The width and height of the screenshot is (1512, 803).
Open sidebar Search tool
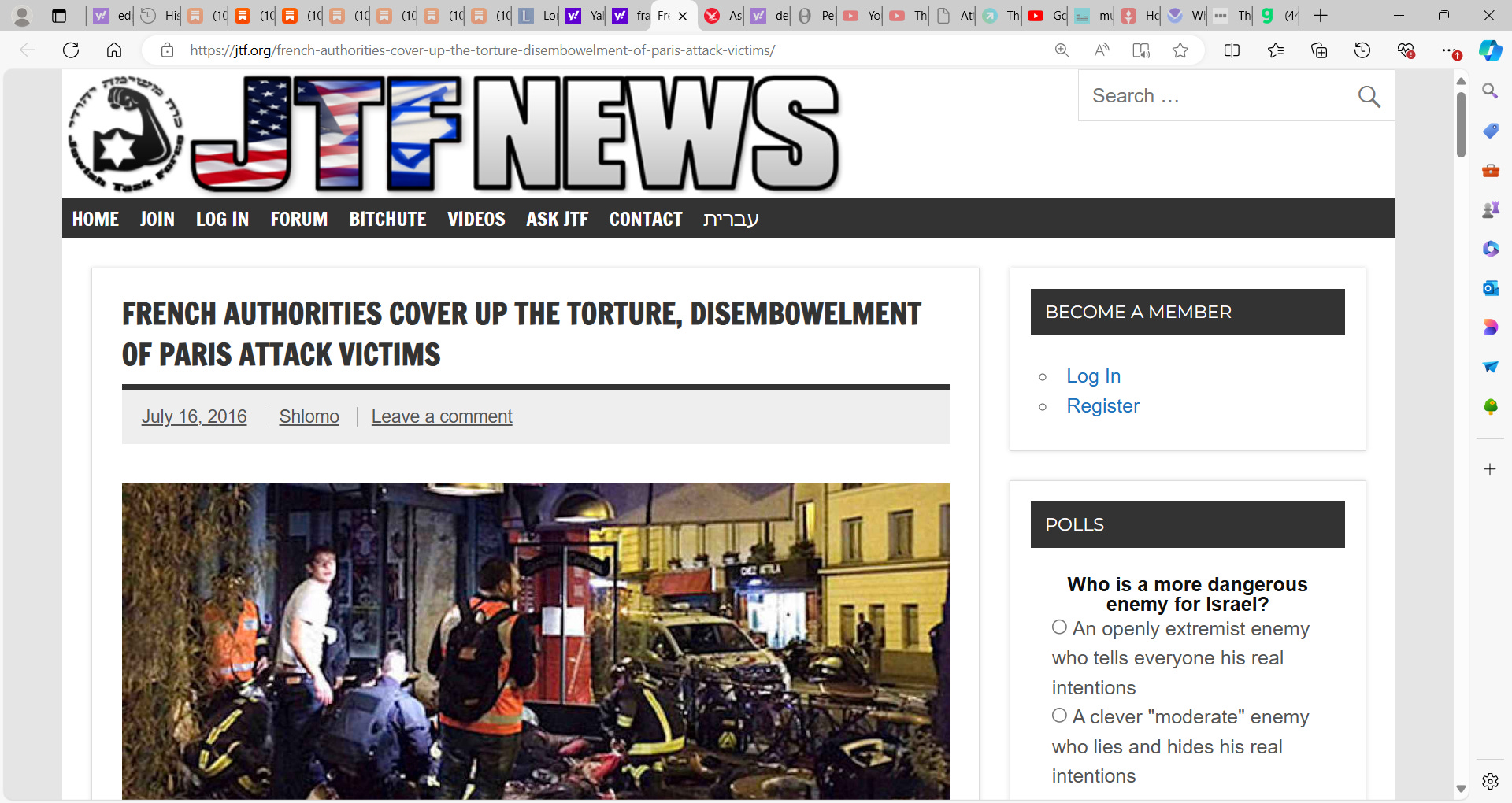[x=1490, y=91]
